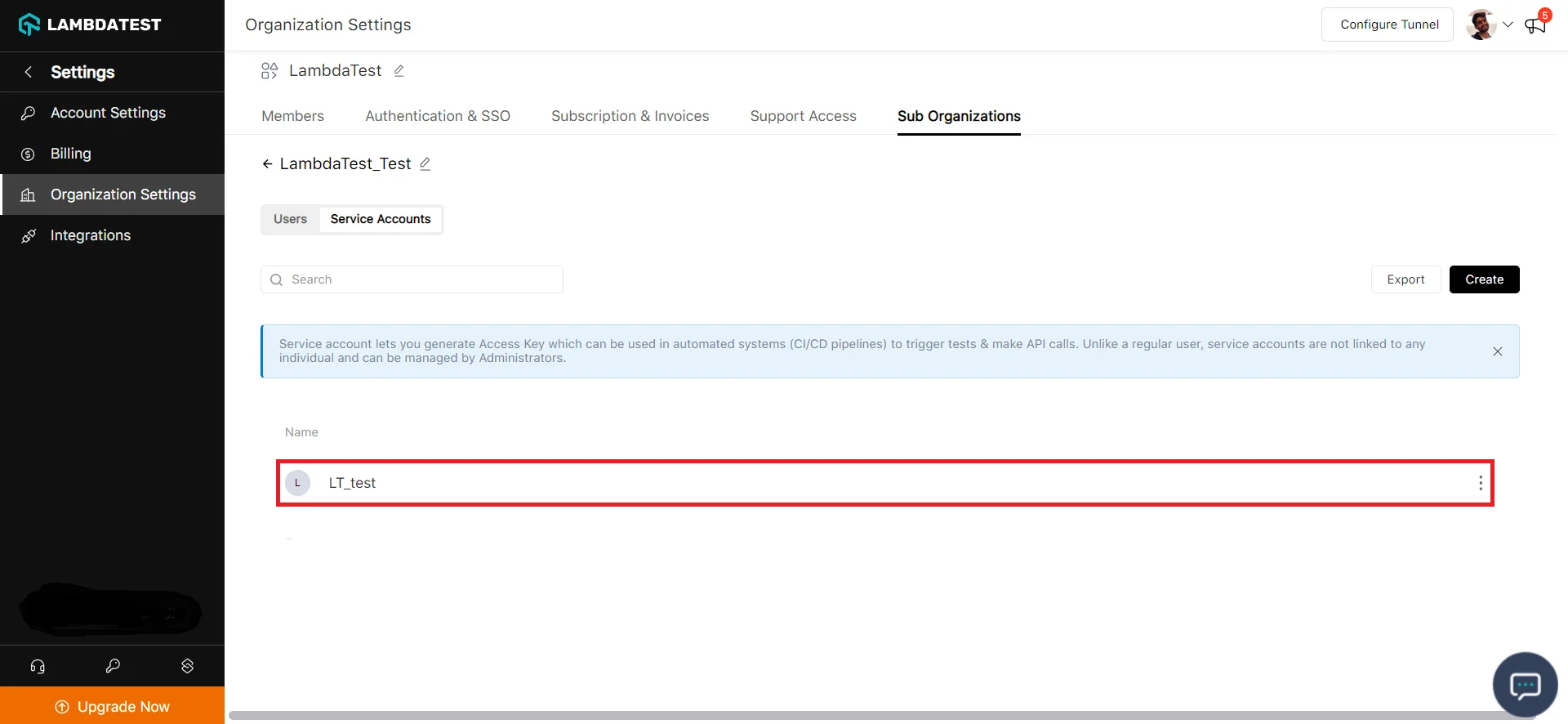The width and height of the screenshot is (1568, 724).
Task: Select the Service Accounts toggle view
Action: click(x=380, y=219)
